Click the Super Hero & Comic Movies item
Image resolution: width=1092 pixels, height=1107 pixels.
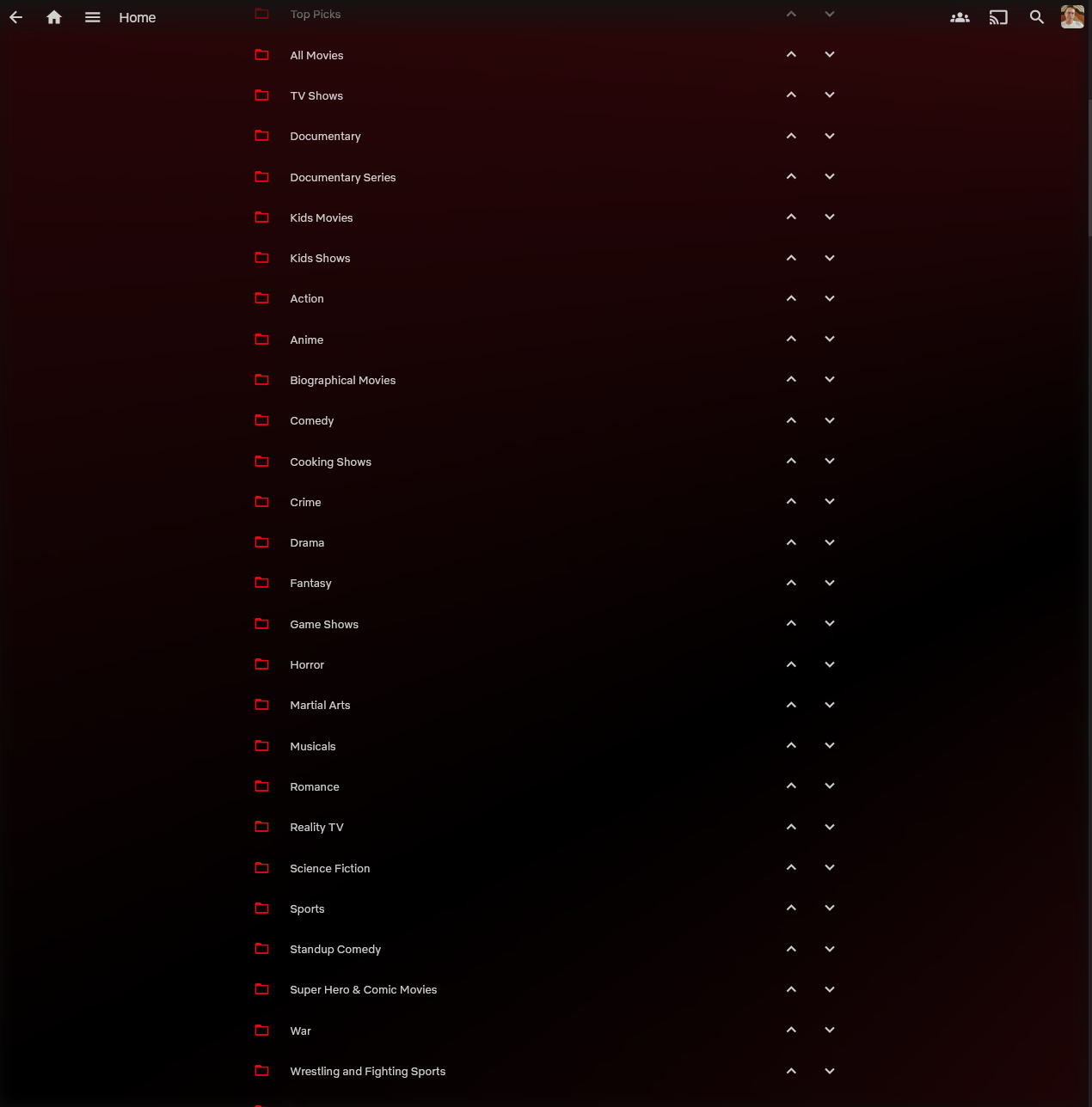pos(363,990)
